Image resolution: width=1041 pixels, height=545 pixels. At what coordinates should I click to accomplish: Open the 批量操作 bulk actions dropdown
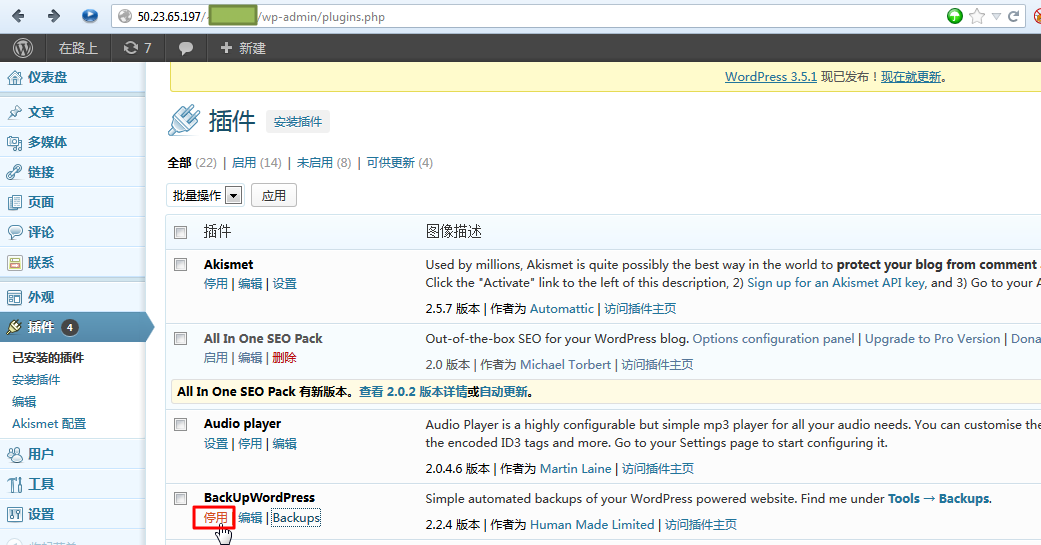coord(205,195)
